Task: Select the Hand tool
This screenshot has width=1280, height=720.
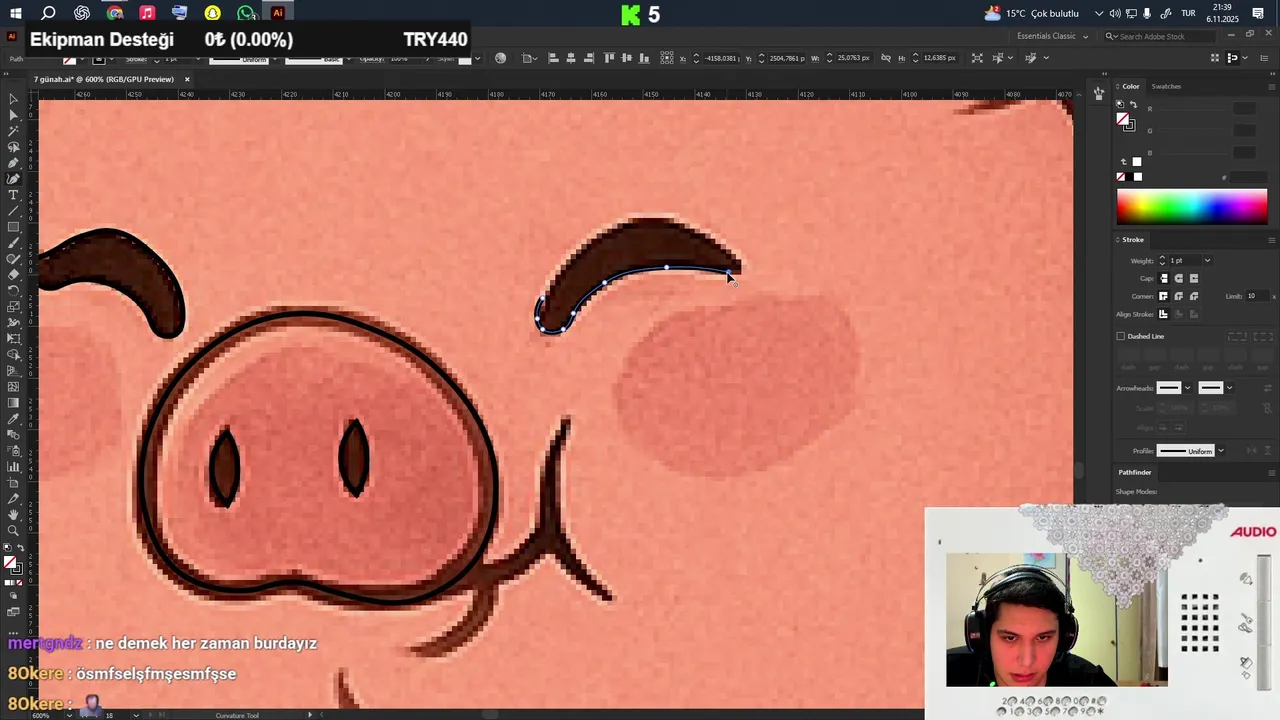Action: tap(13, 514)
